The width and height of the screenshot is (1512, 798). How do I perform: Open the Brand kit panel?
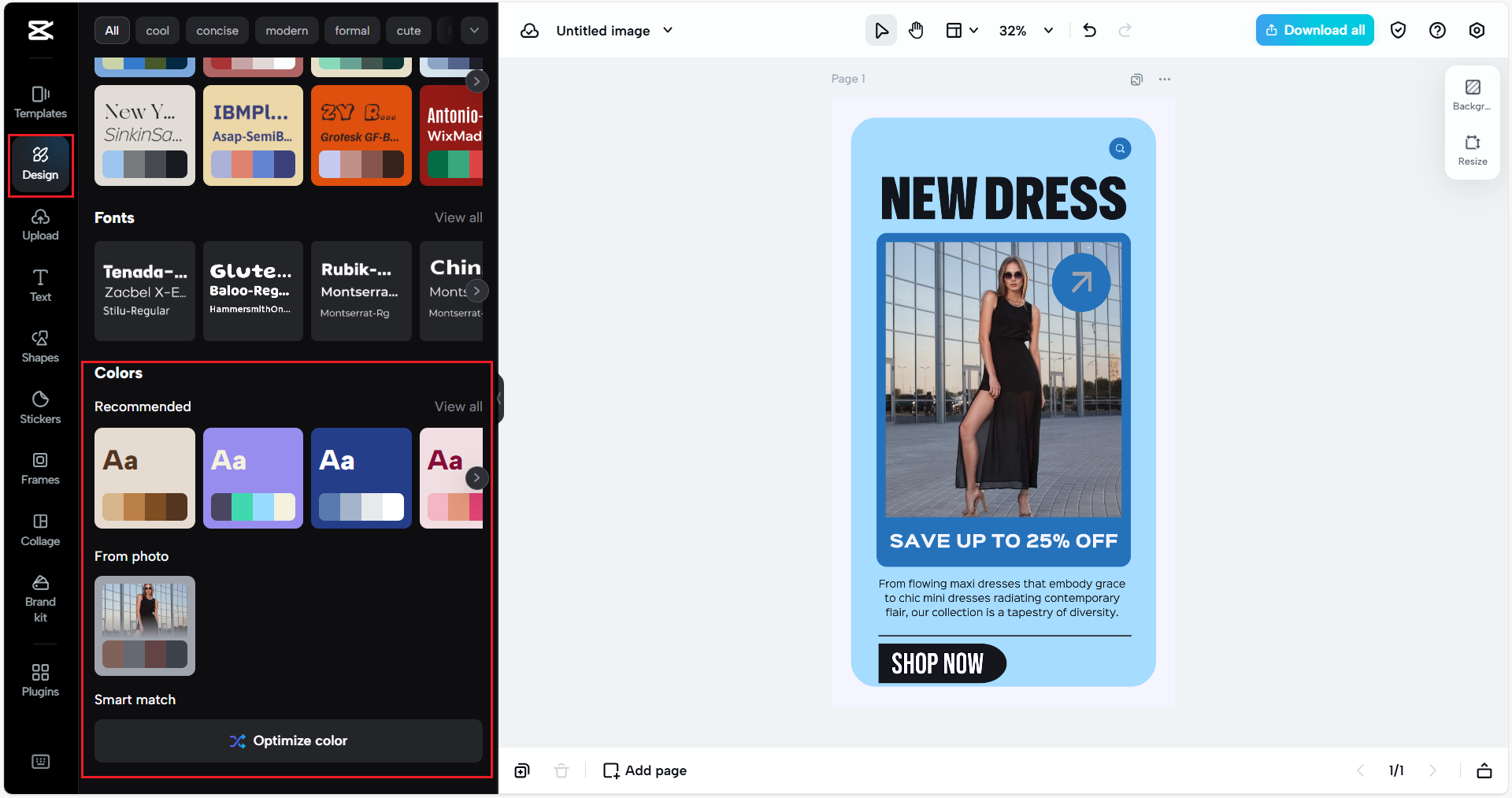[40, 599]
